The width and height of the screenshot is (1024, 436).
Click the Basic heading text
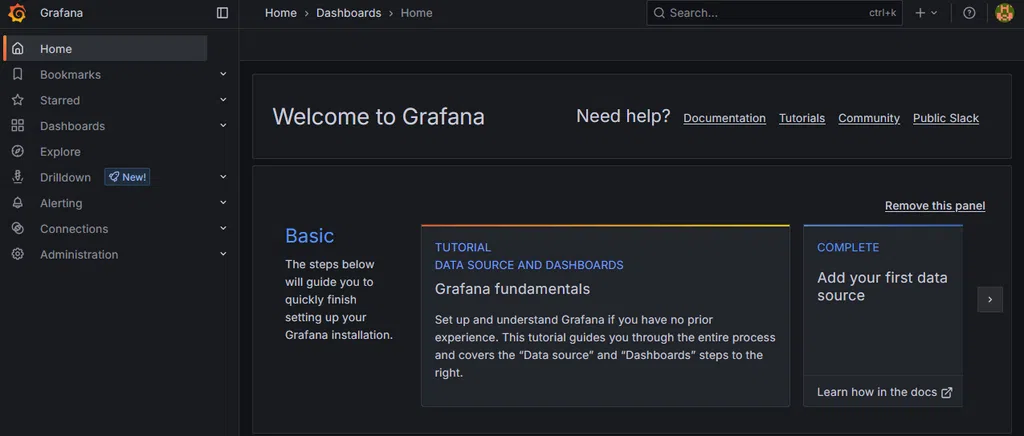tap(310, 236)
